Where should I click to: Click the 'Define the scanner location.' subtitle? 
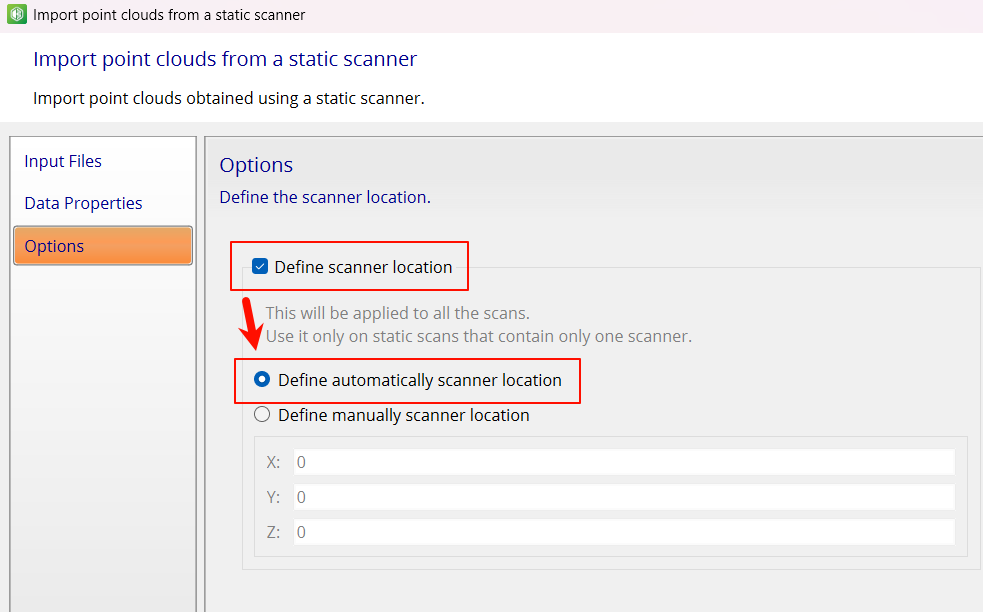pyautogui.click(x=325, y=197)
